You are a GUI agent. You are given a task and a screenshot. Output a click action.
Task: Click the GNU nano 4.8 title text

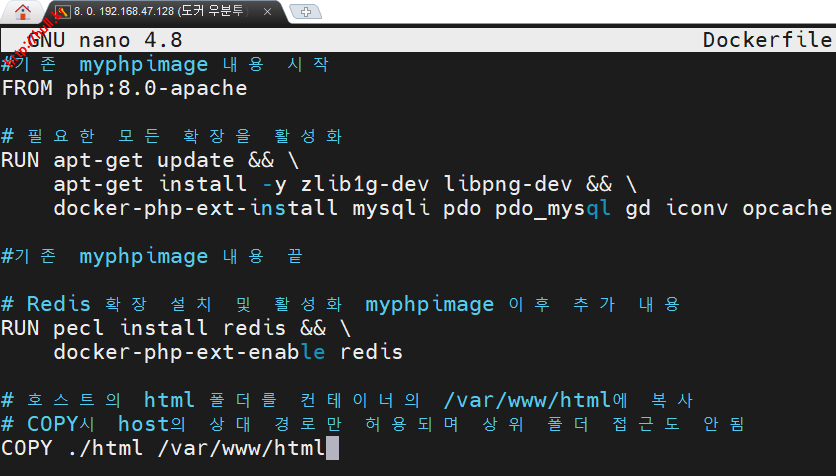[x=92, y=40]
